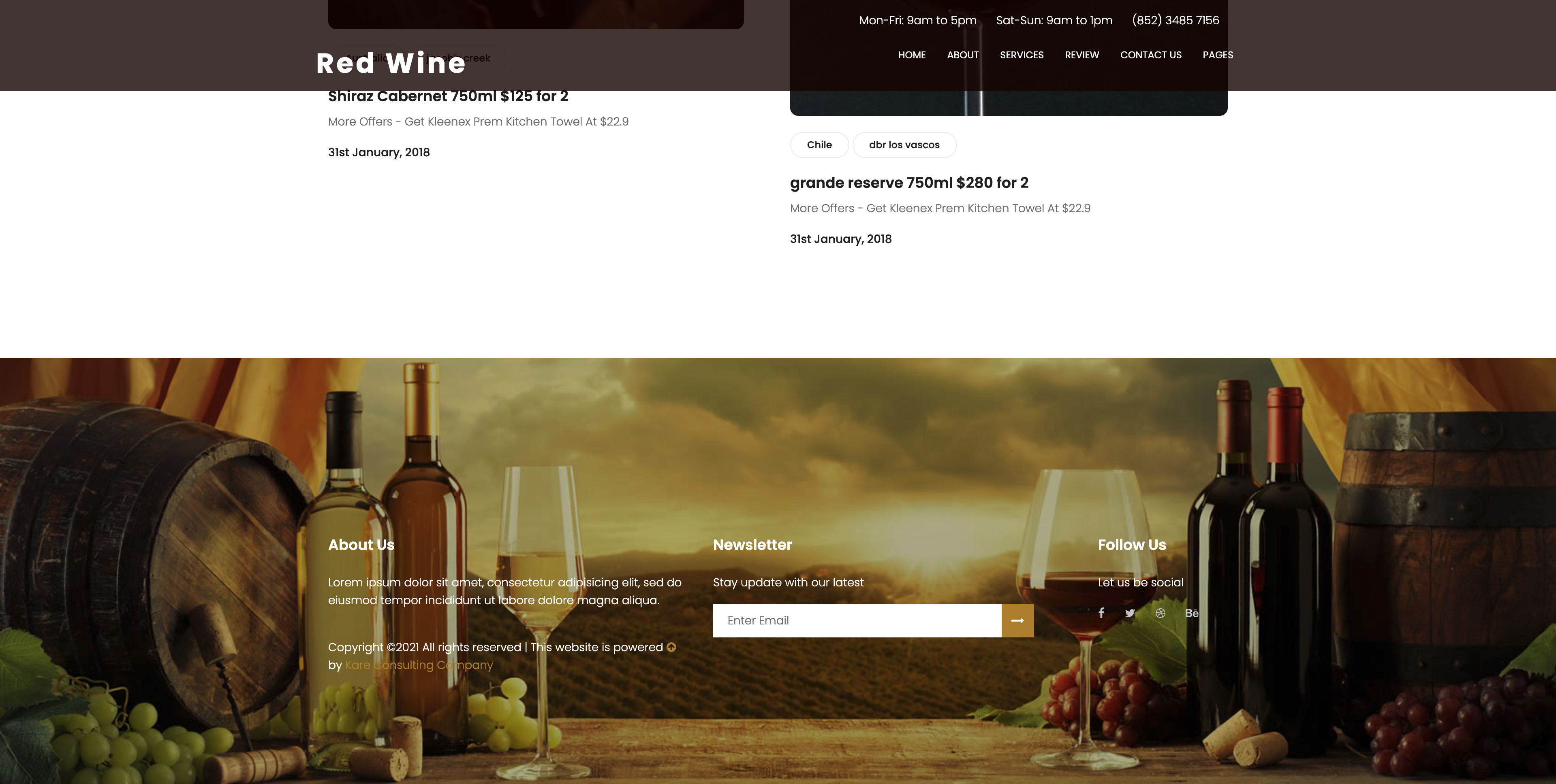
Task: Click the Red Wine site logo
Action: 391,63
